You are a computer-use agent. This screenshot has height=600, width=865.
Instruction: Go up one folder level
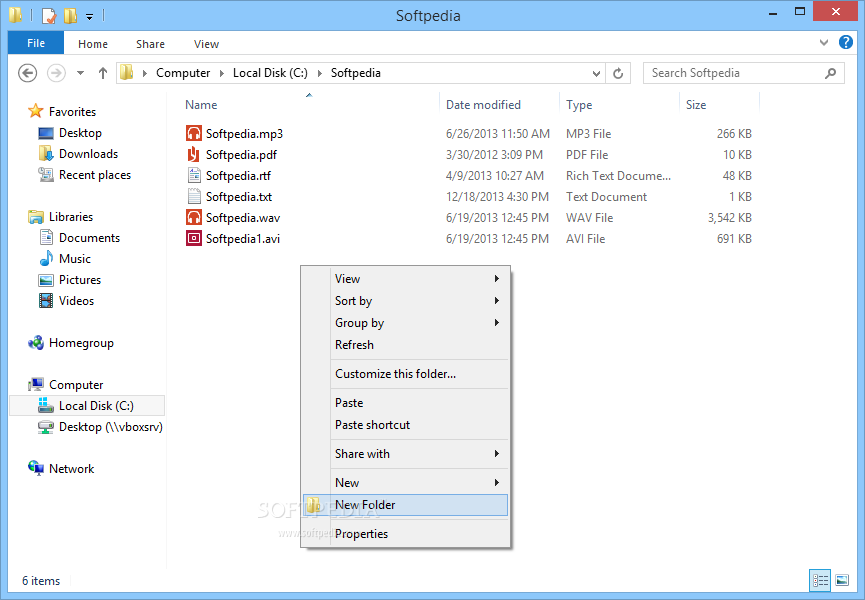pyautogui.click(x=103, y=73)
